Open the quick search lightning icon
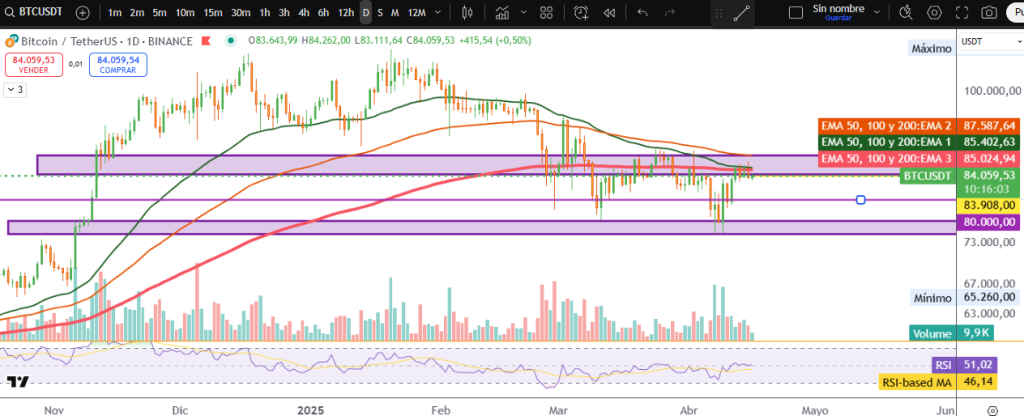The height and width of the screenshot is (416, 1024). (905, 12)
